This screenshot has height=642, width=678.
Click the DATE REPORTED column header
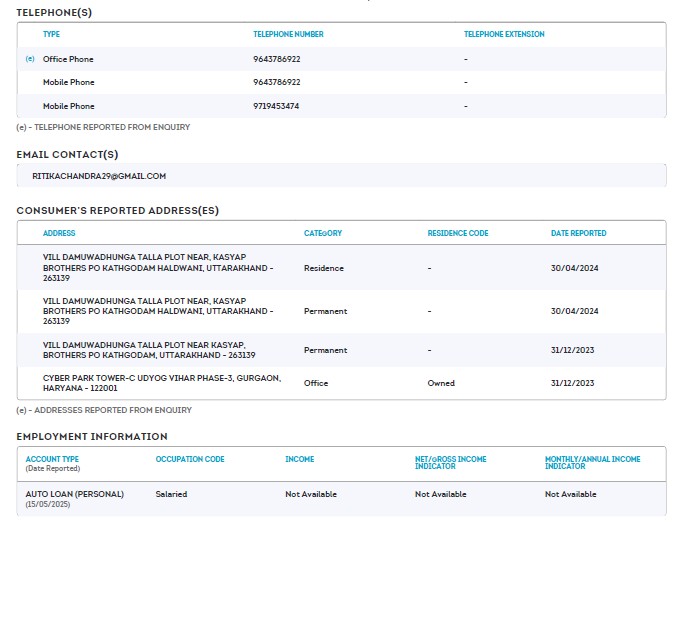tap(578, 233)
